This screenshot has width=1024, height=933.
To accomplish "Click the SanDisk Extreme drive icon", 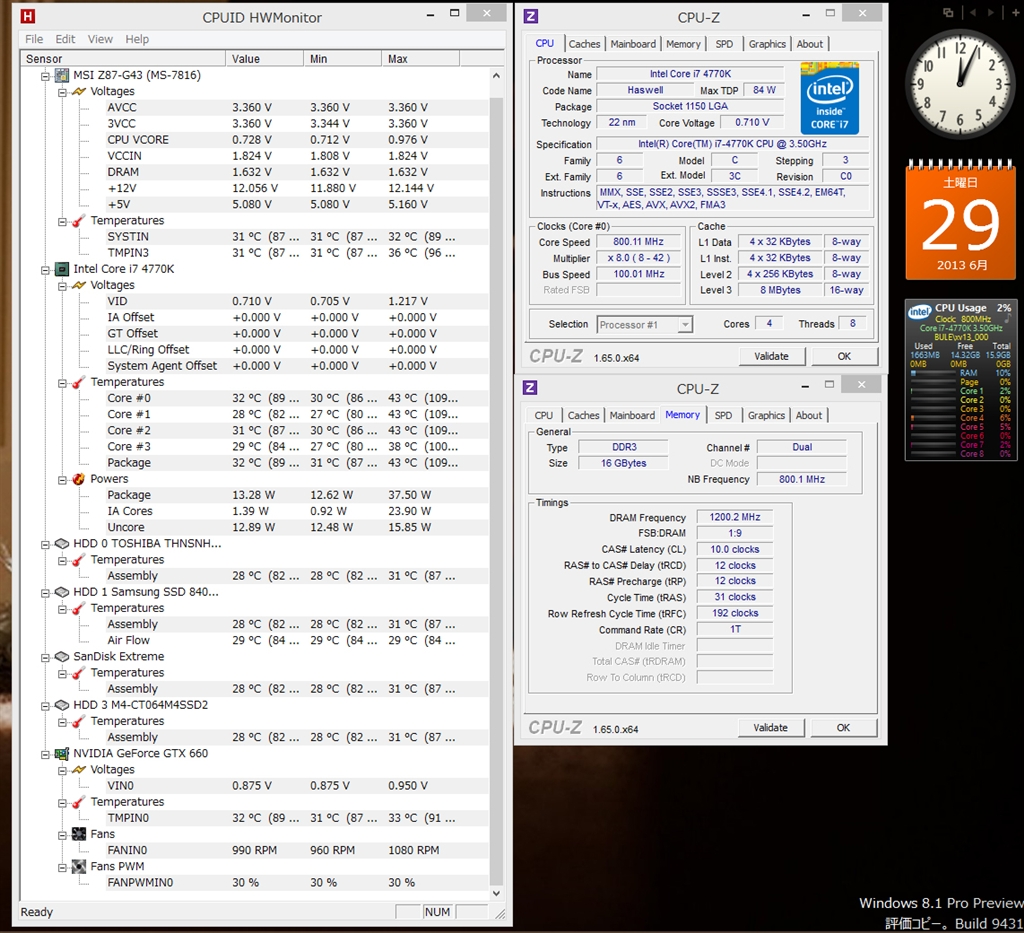I will (61, 657).
